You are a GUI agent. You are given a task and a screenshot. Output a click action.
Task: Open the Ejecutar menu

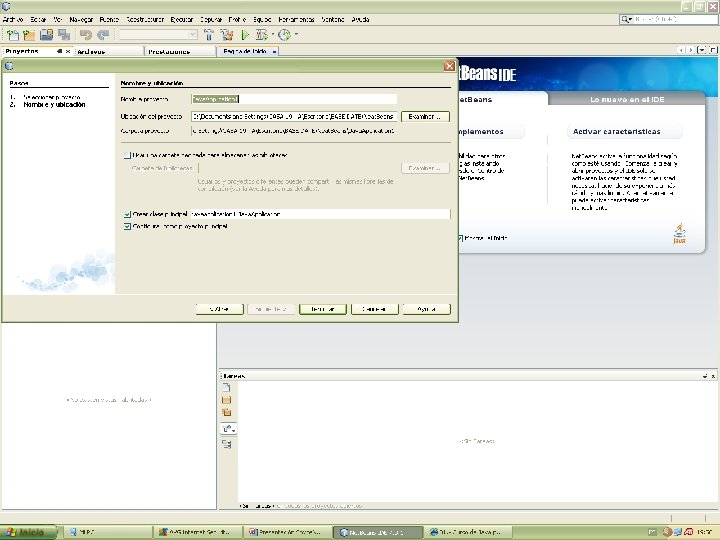pos(182,19)
